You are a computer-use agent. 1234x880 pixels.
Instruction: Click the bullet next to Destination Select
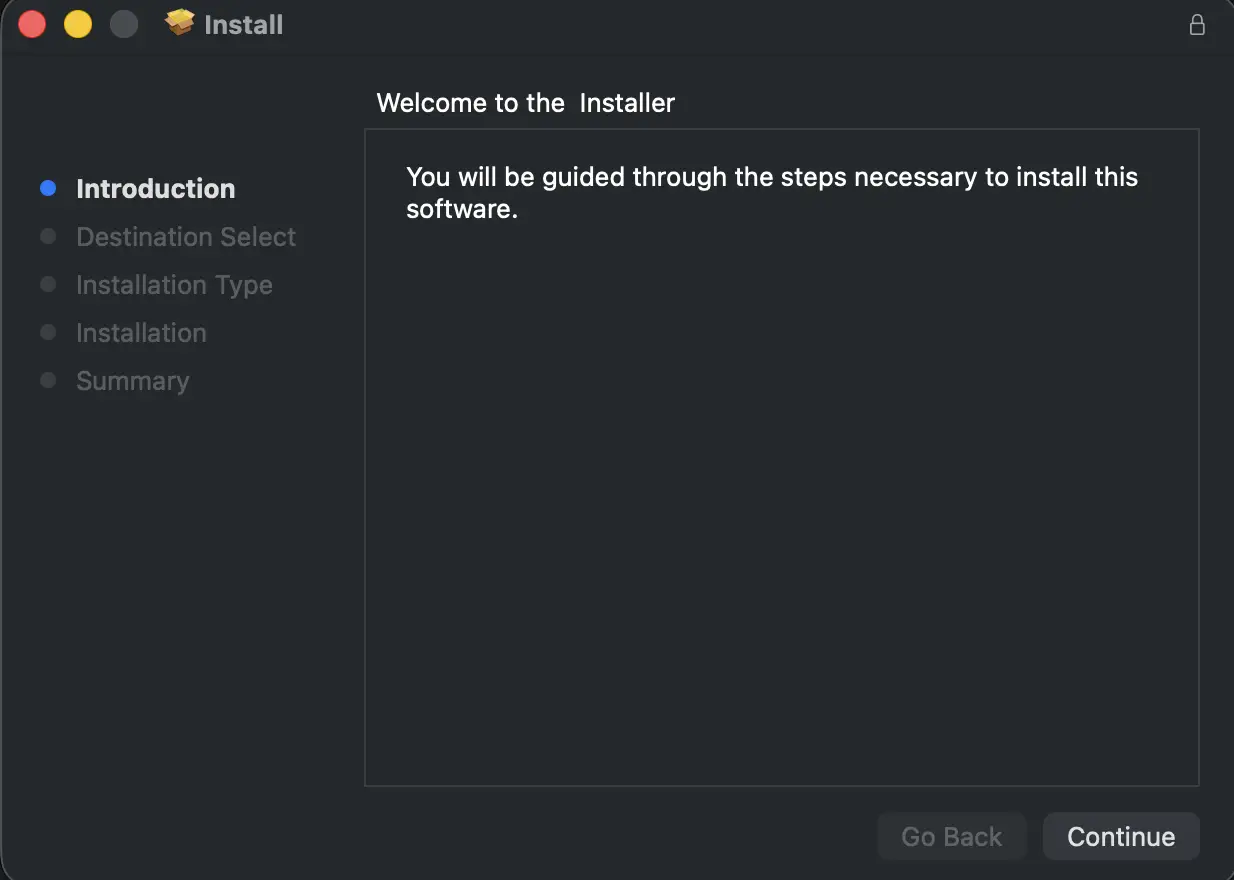[x=48, y=236]
